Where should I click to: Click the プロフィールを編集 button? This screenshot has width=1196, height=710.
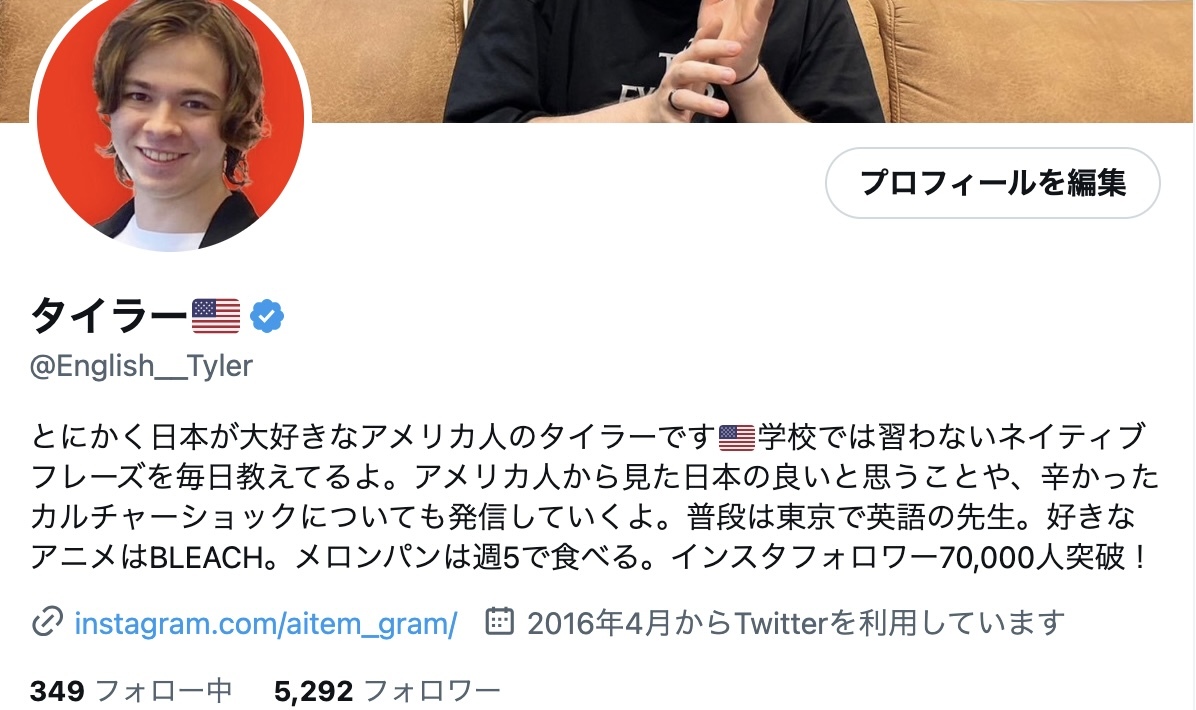pyautogui.click(x=992, y=183)
